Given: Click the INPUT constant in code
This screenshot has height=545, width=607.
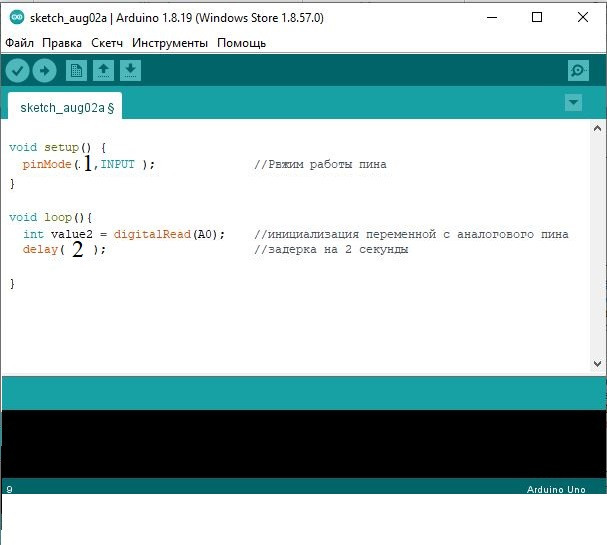Looking at the screenshot, I should [117, 164].
